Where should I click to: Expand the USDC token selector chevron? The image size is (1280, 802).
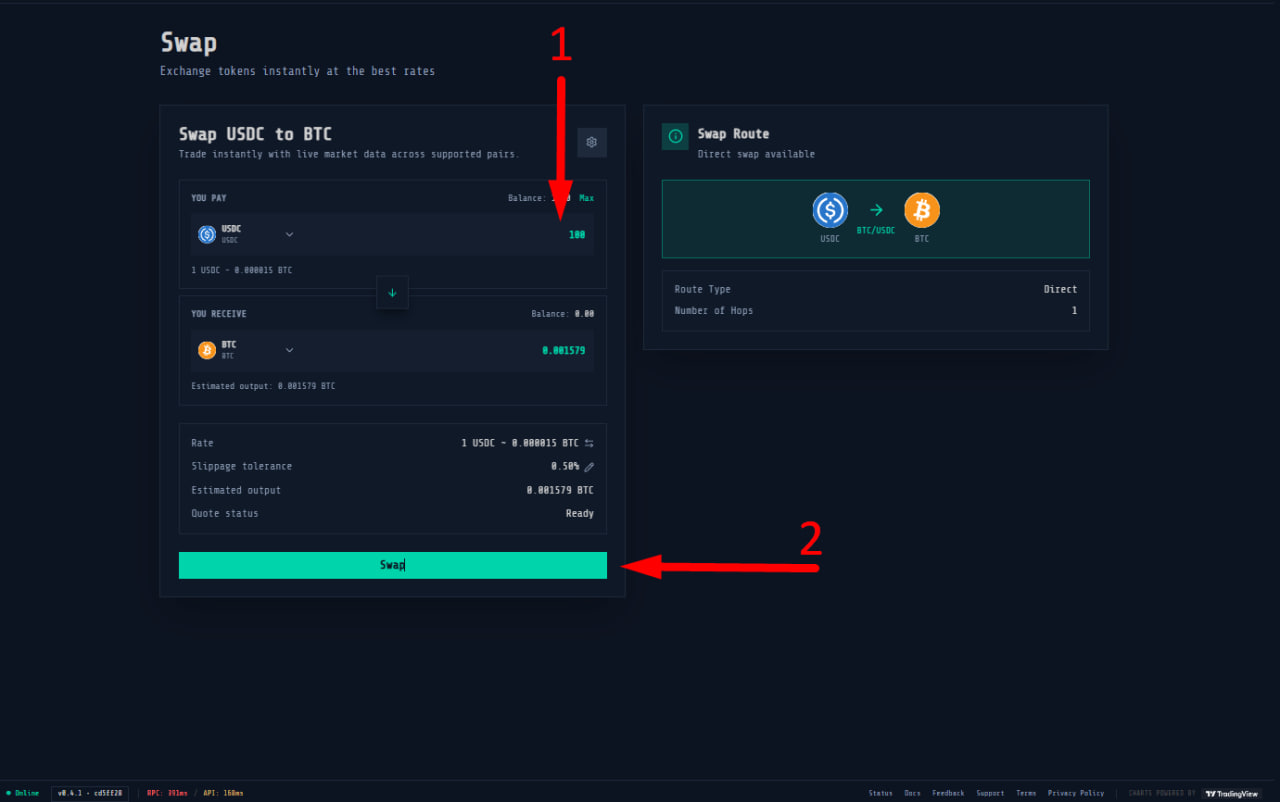pos(289,234)
